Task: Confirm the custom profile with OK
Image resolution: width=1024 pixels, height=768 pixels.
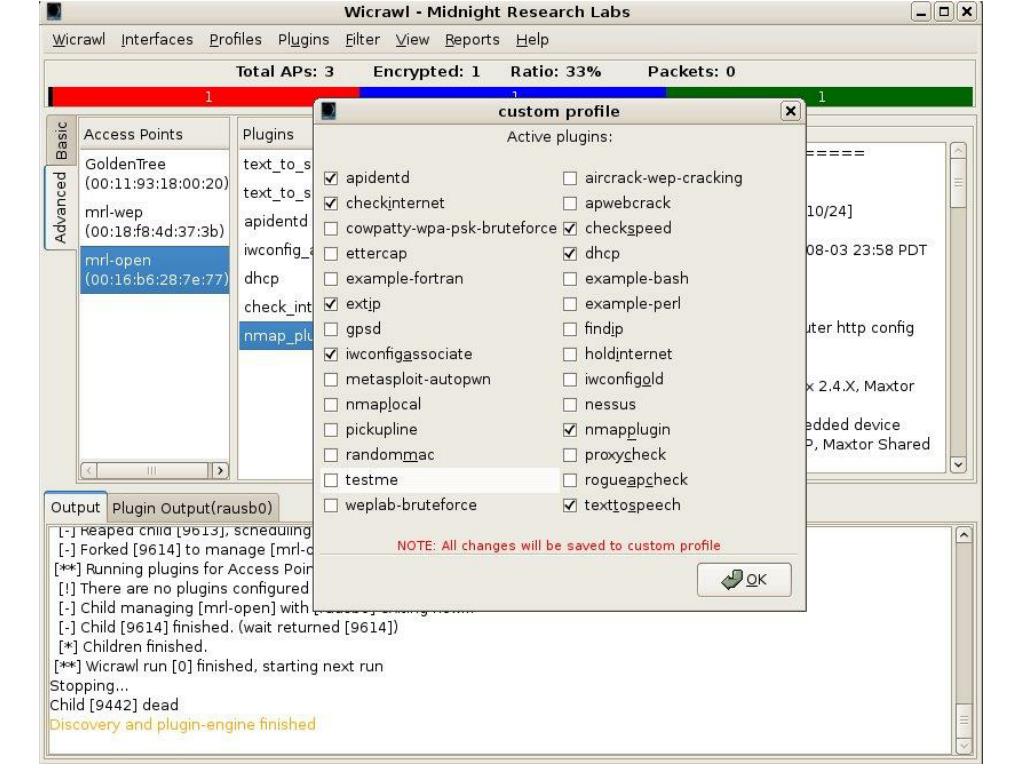Action: [x=744, y=580]
